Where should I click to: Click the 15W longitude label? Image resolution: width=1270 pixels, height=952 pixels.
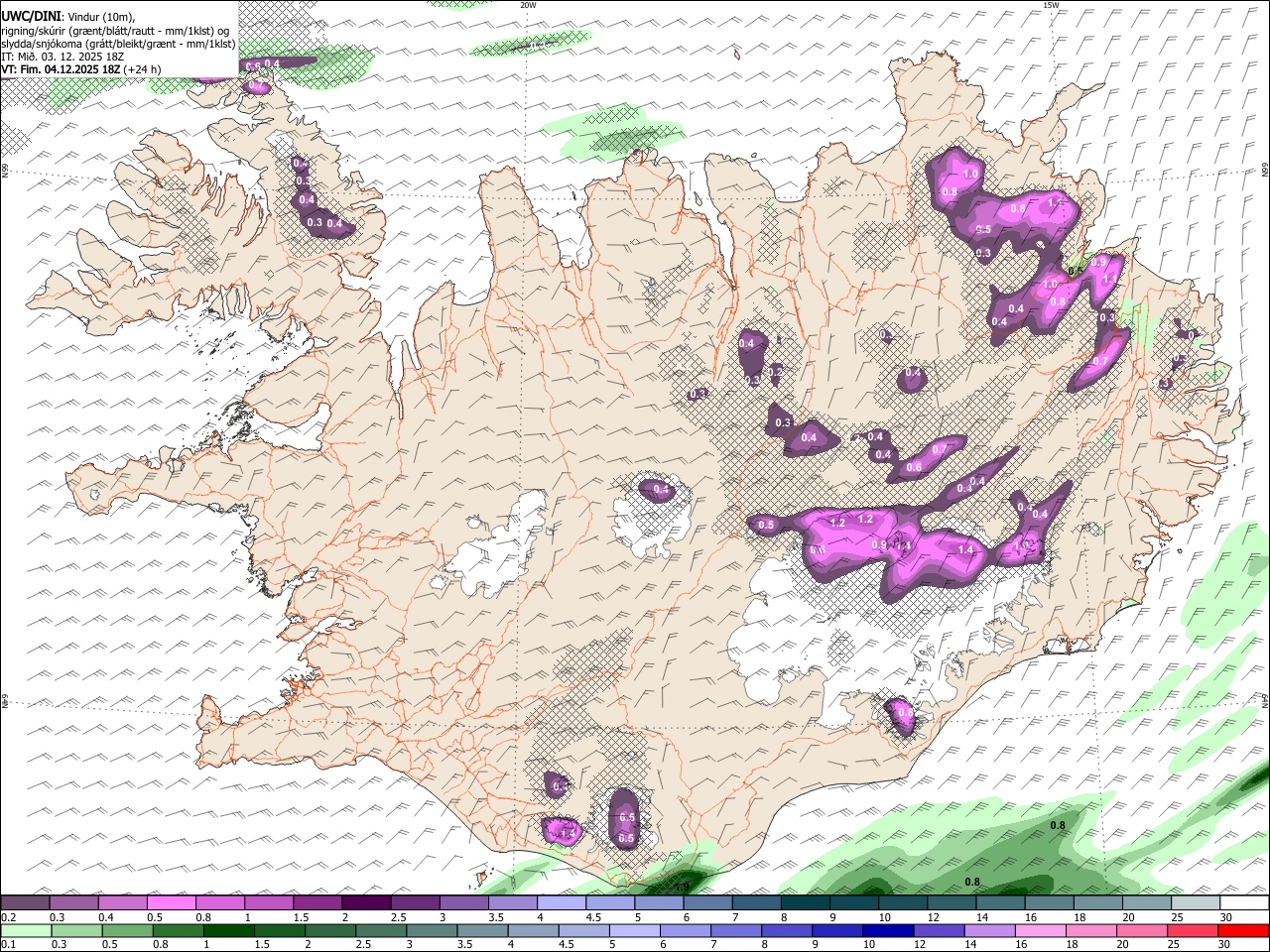1051,5
